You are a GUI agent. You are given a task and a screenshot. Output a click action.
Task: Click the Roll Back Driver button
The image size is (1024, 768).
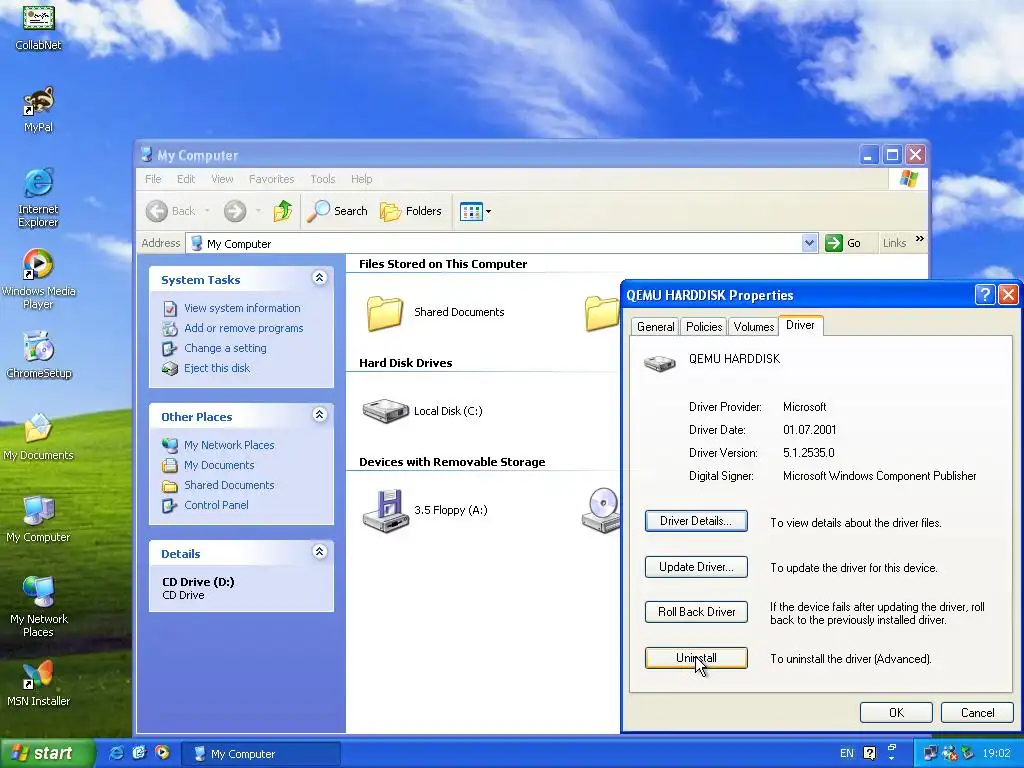click(696, 612)
